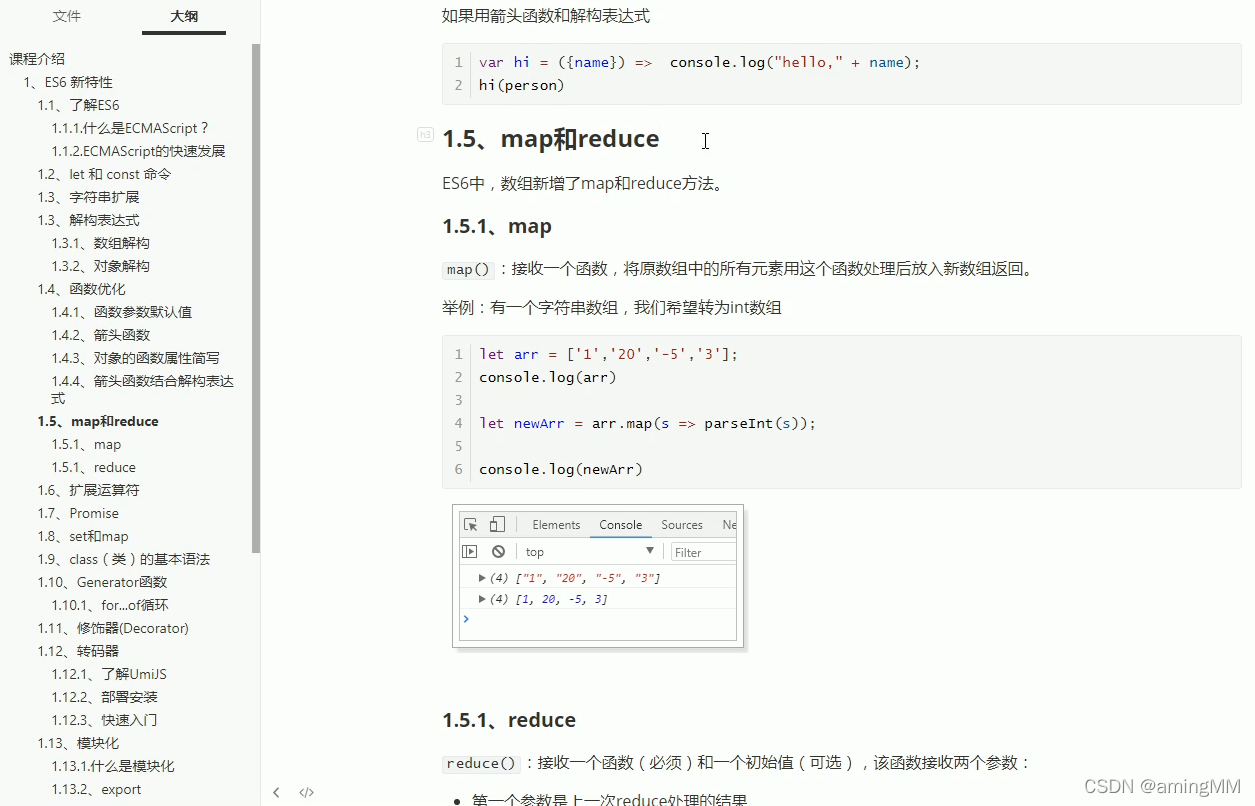The height and width of the screenshot is (806, 1255).
Task: Open 1.13.2、export outline entry
Action: (x=97, y=789)
